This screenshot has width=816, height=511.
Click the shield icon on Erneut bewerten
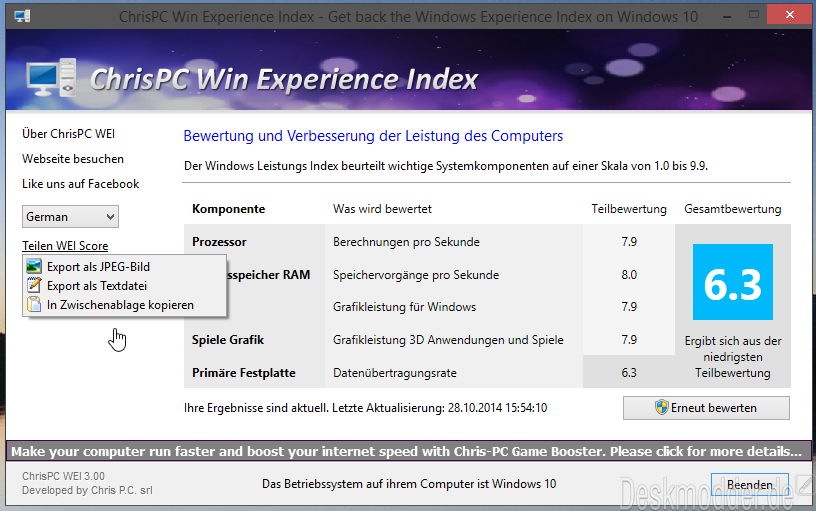click(661, 407)
